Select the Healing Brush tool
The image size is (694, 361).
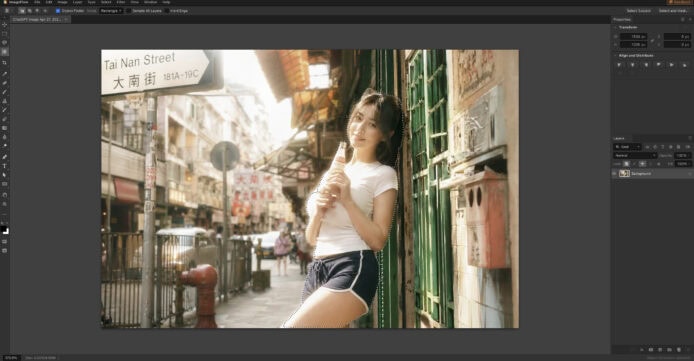[x=4, y=83]
